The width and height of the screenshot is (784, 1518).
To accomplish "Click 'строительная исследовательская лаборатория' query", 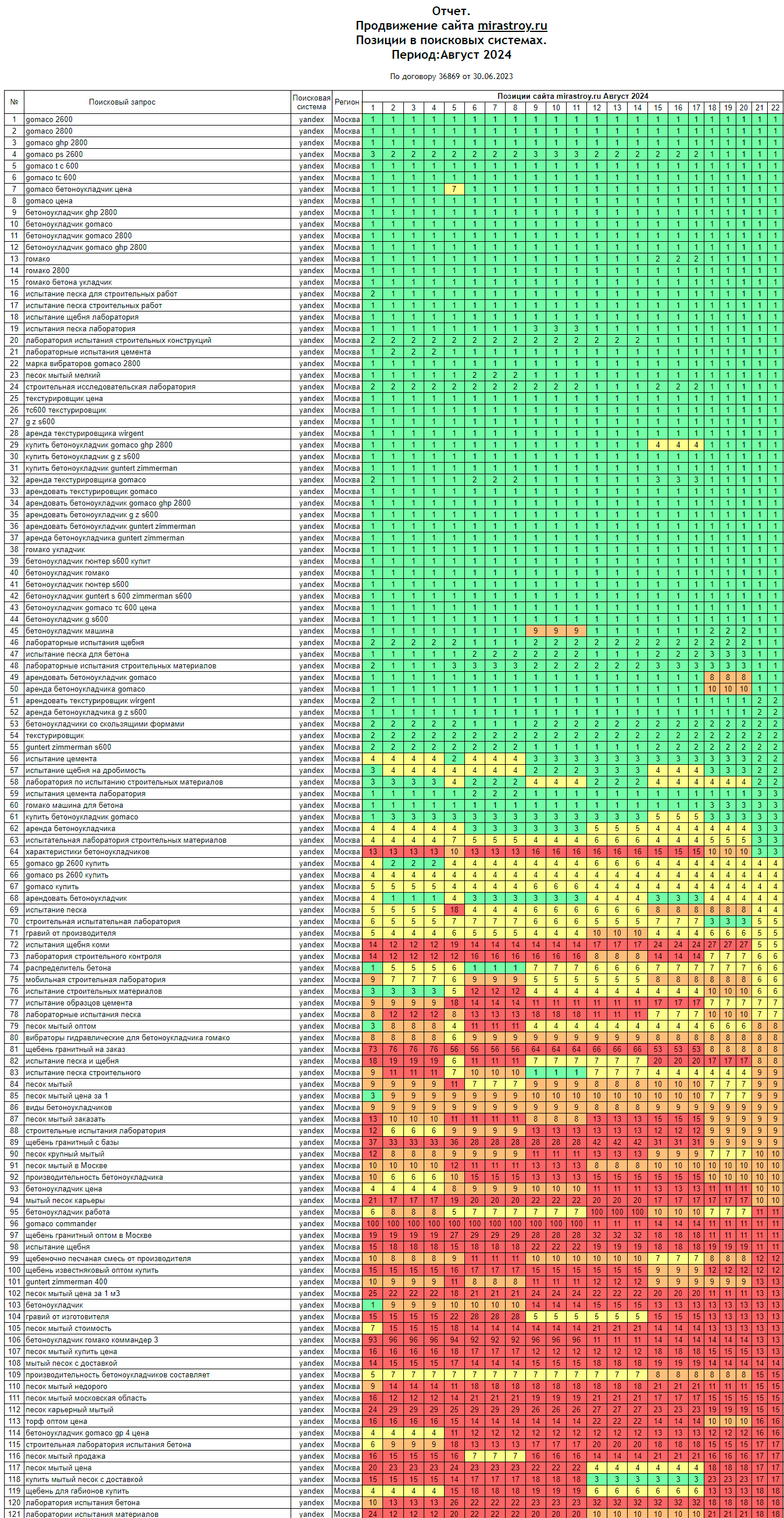I will [x=110, y=387].
